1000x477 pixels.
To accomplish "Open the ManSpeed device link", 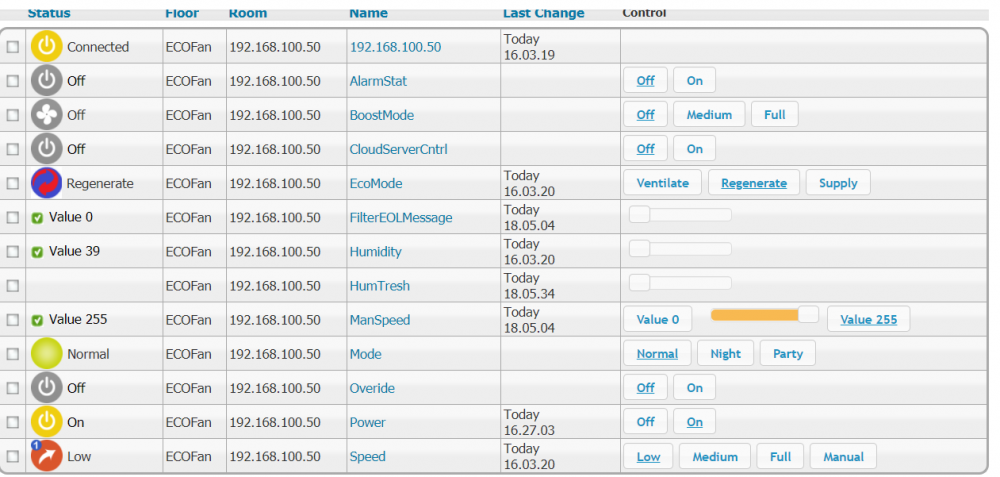I will 379,320.
